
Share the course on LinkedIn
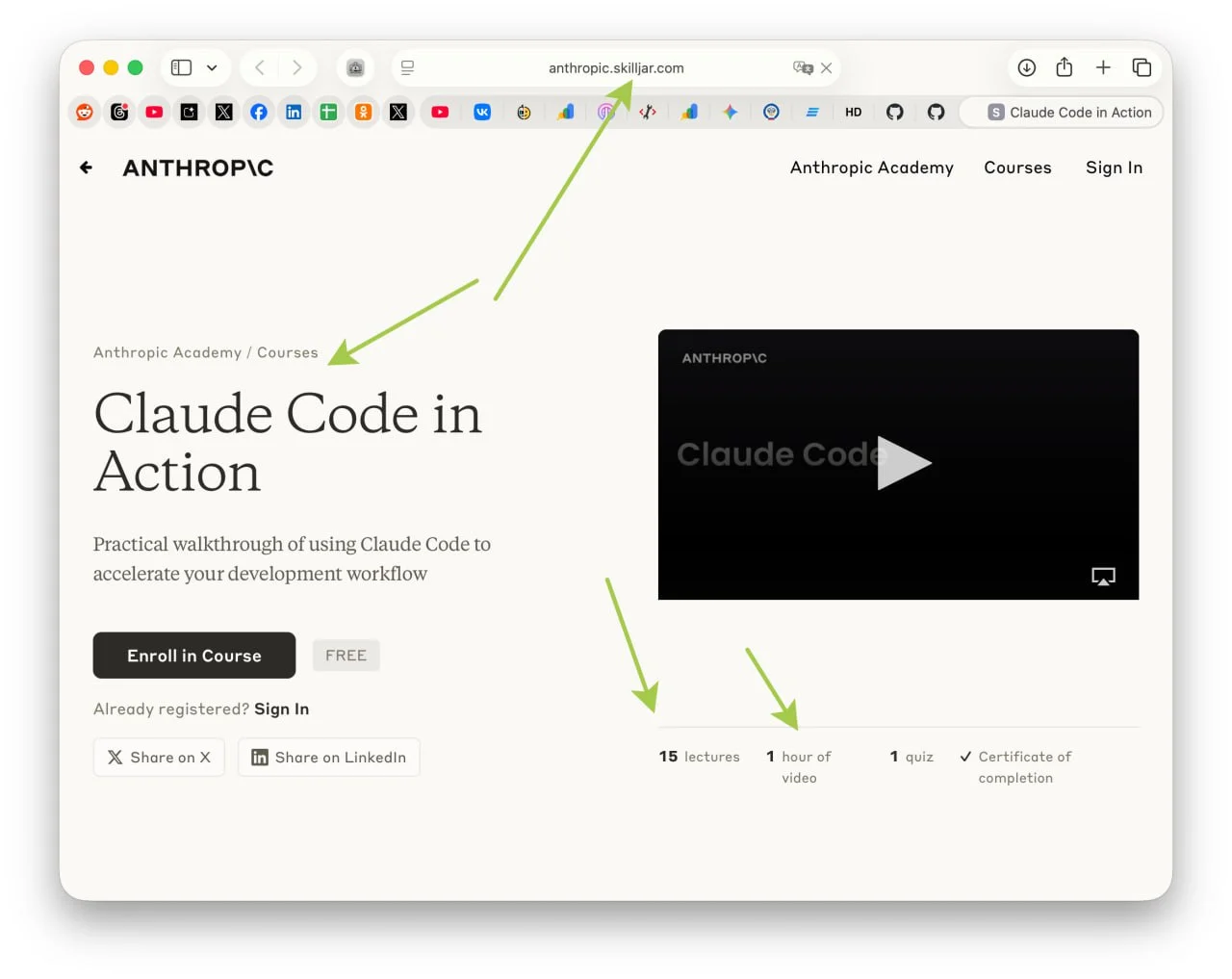click(328, 758)
